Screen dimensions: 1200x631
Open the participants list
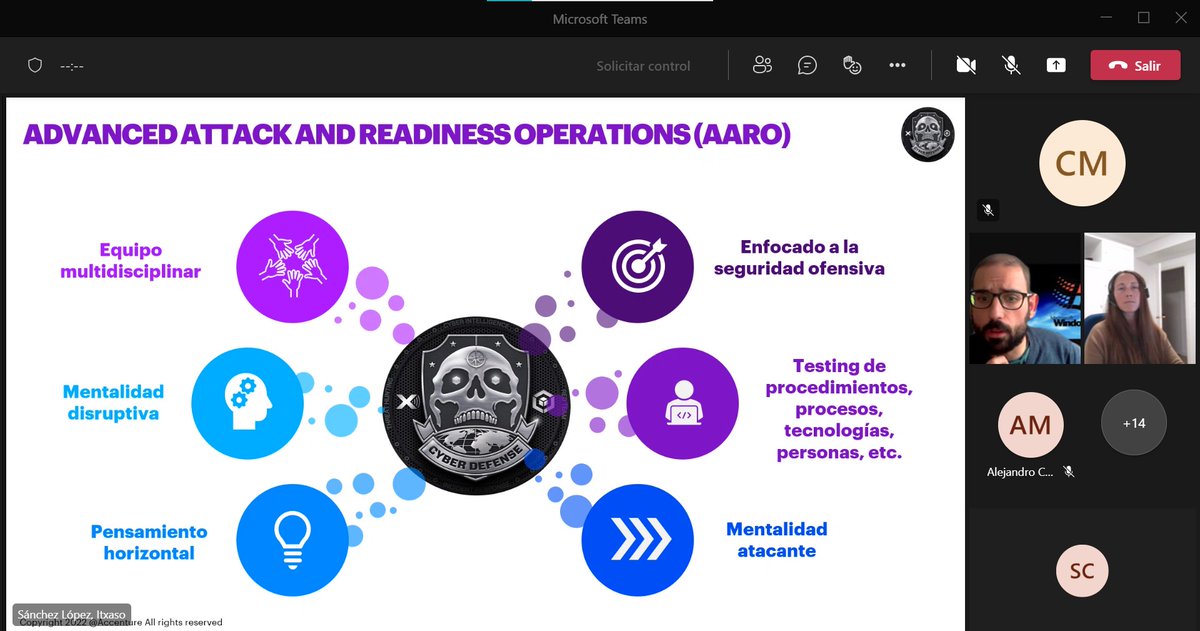762,64
